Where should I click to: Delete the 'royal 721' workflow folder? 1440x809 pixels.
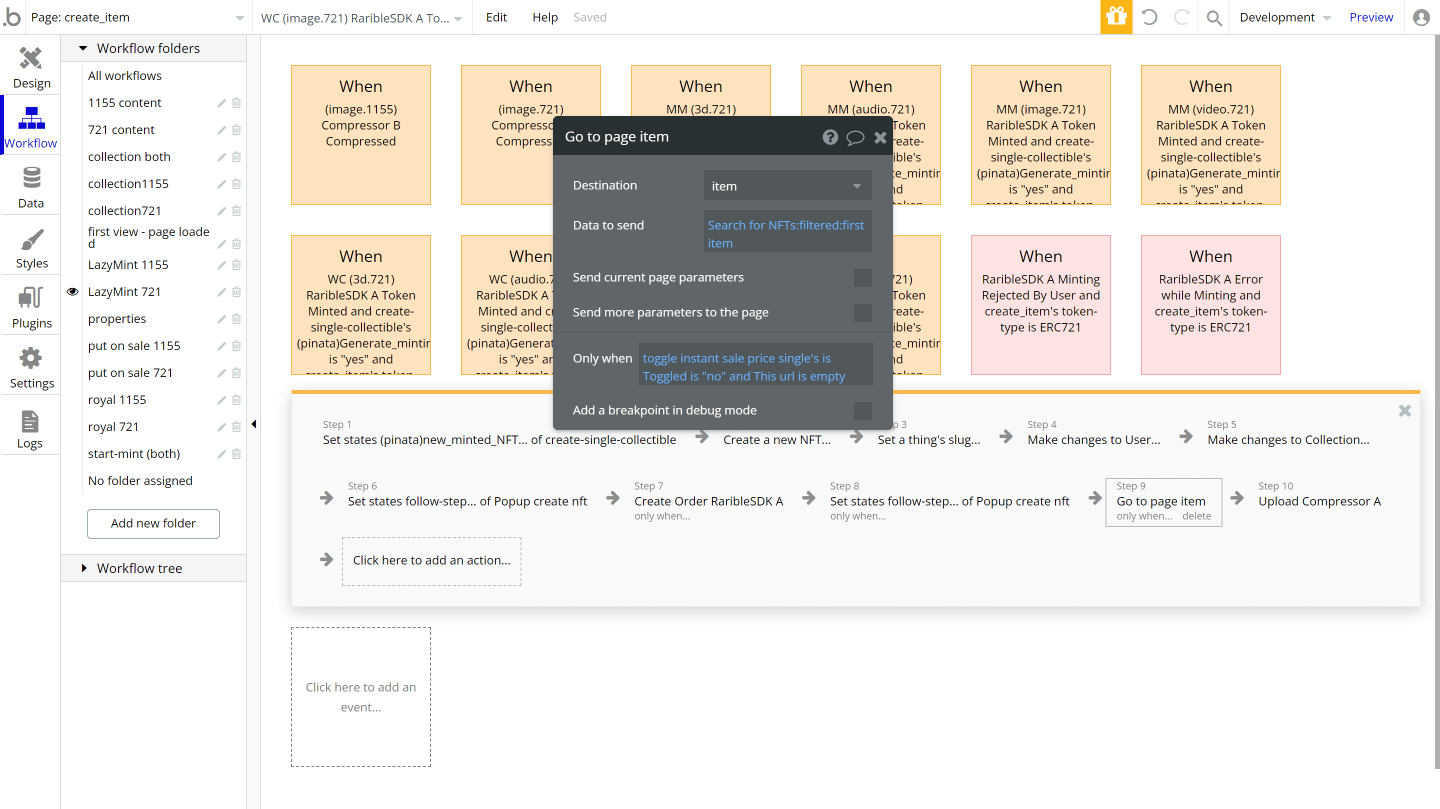click(x=235, y=426)
